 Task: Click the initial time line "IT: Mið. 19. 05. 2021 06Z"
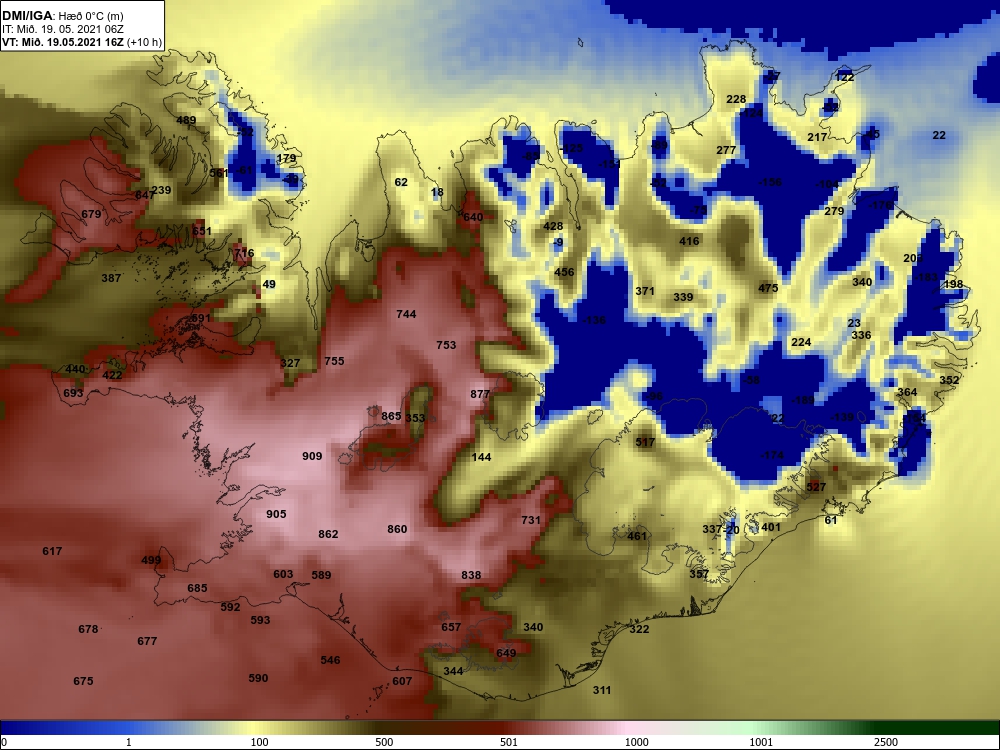[x=62, y=29]
